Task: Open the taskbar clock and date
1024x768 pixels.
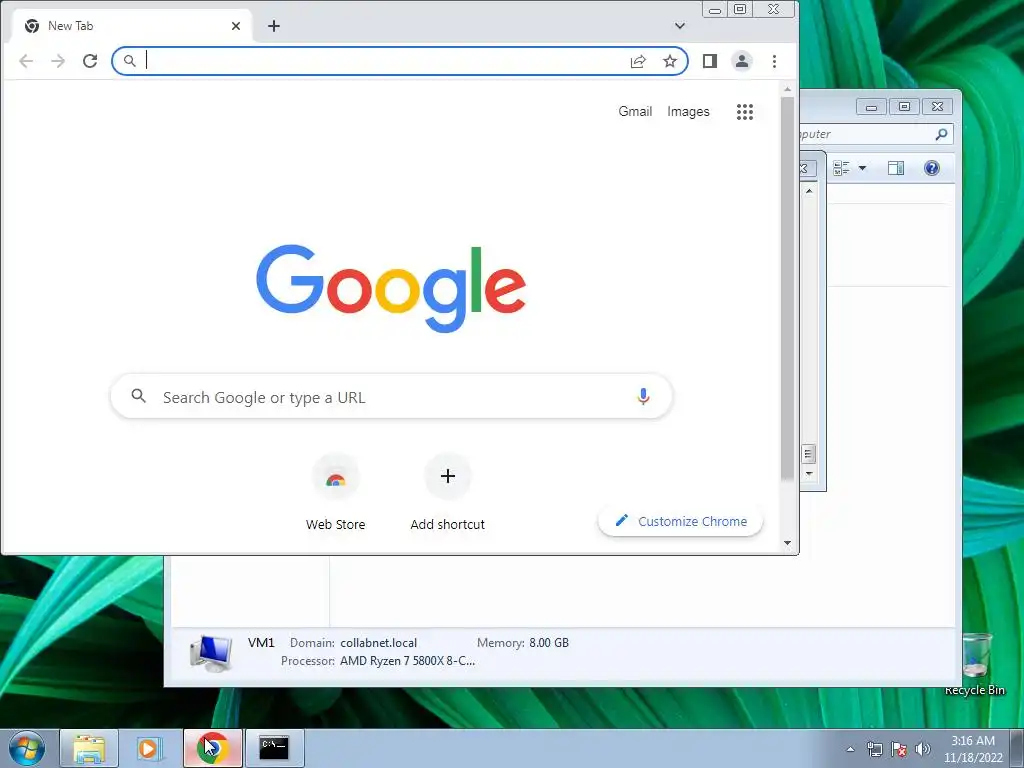Action: click(973, 749)
